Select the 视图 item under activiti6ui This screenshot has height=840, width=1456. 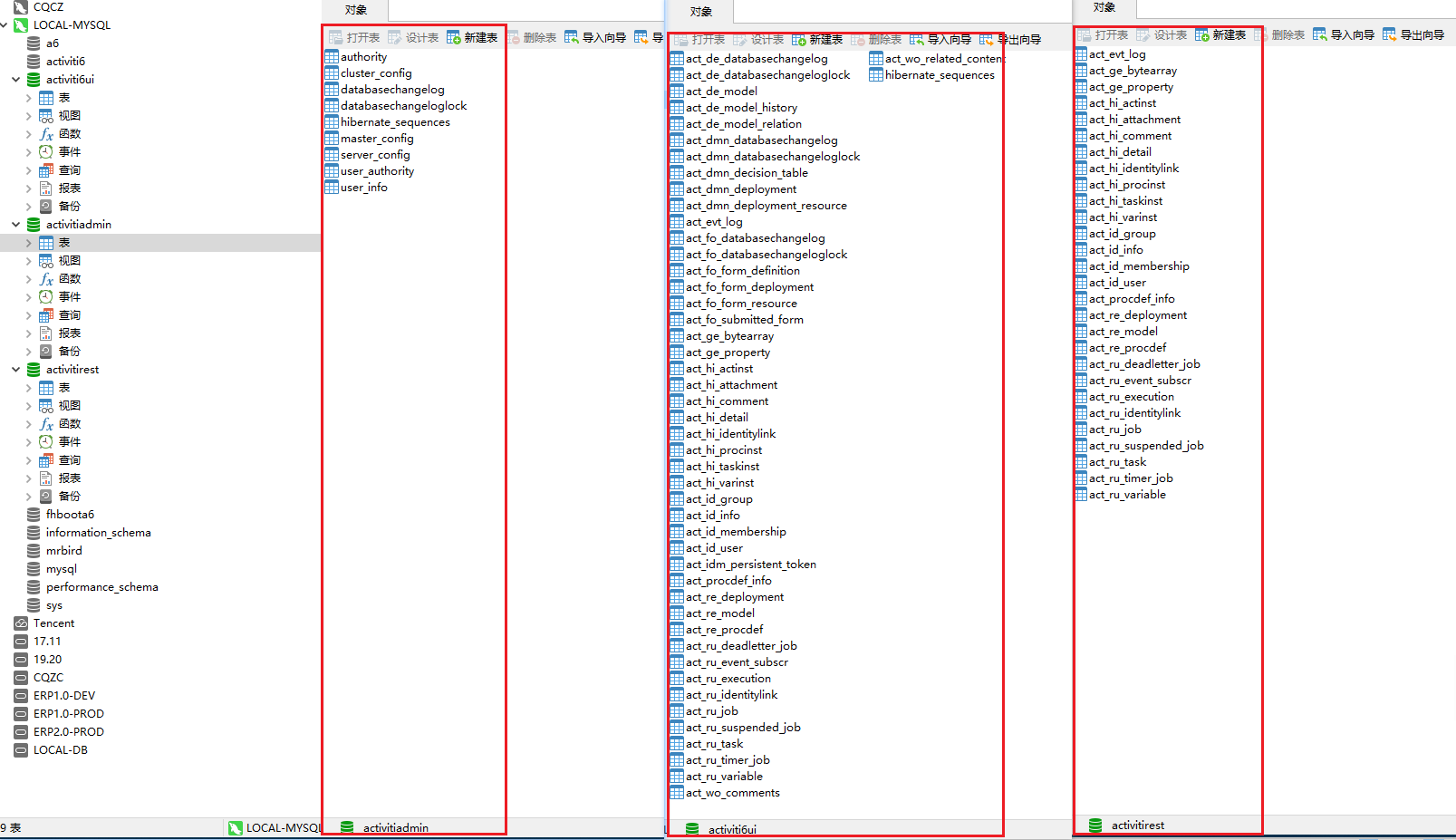point(68,115)
